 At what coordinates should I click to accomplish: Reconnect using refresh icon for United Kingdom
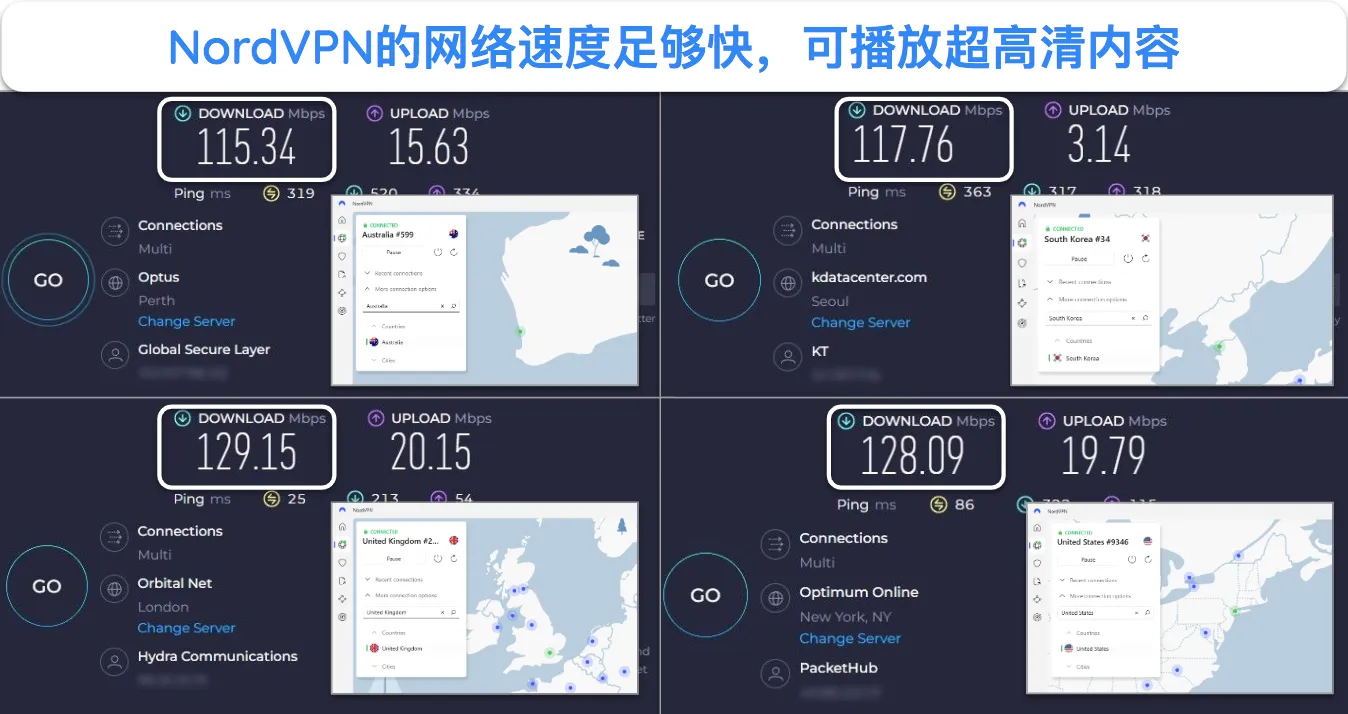(454, 559)
